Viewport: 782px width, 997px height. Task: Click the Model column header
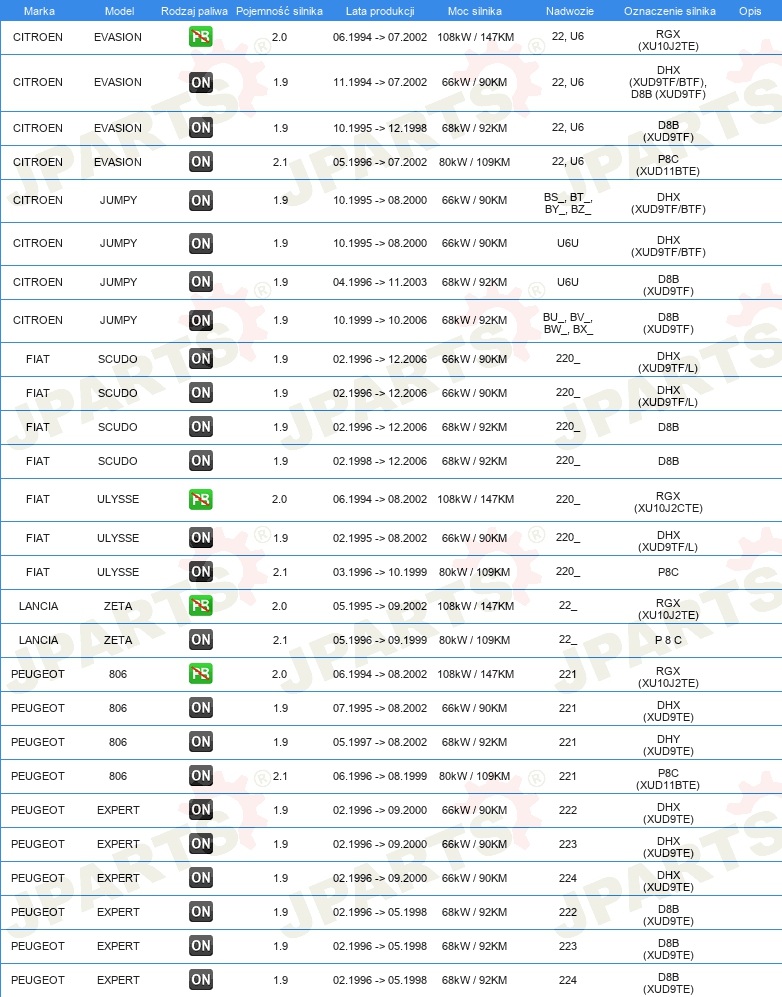pos(120,11)
